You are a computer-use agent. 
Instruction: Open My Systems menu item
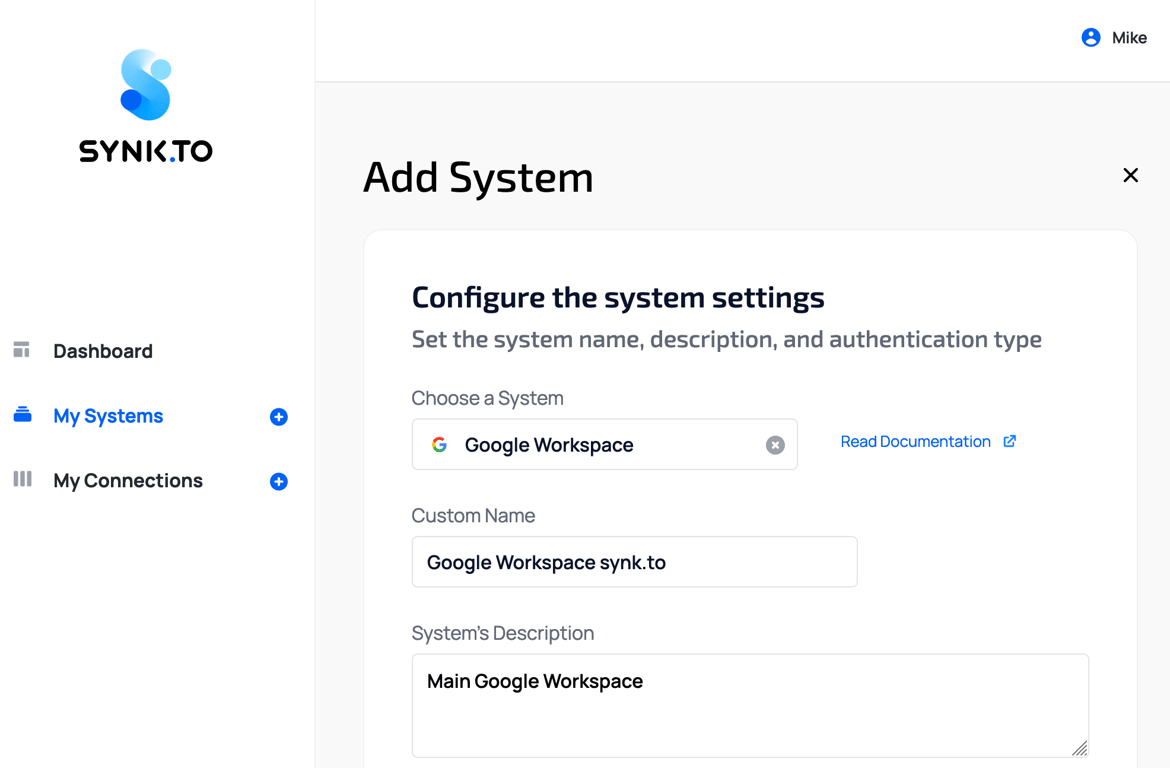pos(108,416)
